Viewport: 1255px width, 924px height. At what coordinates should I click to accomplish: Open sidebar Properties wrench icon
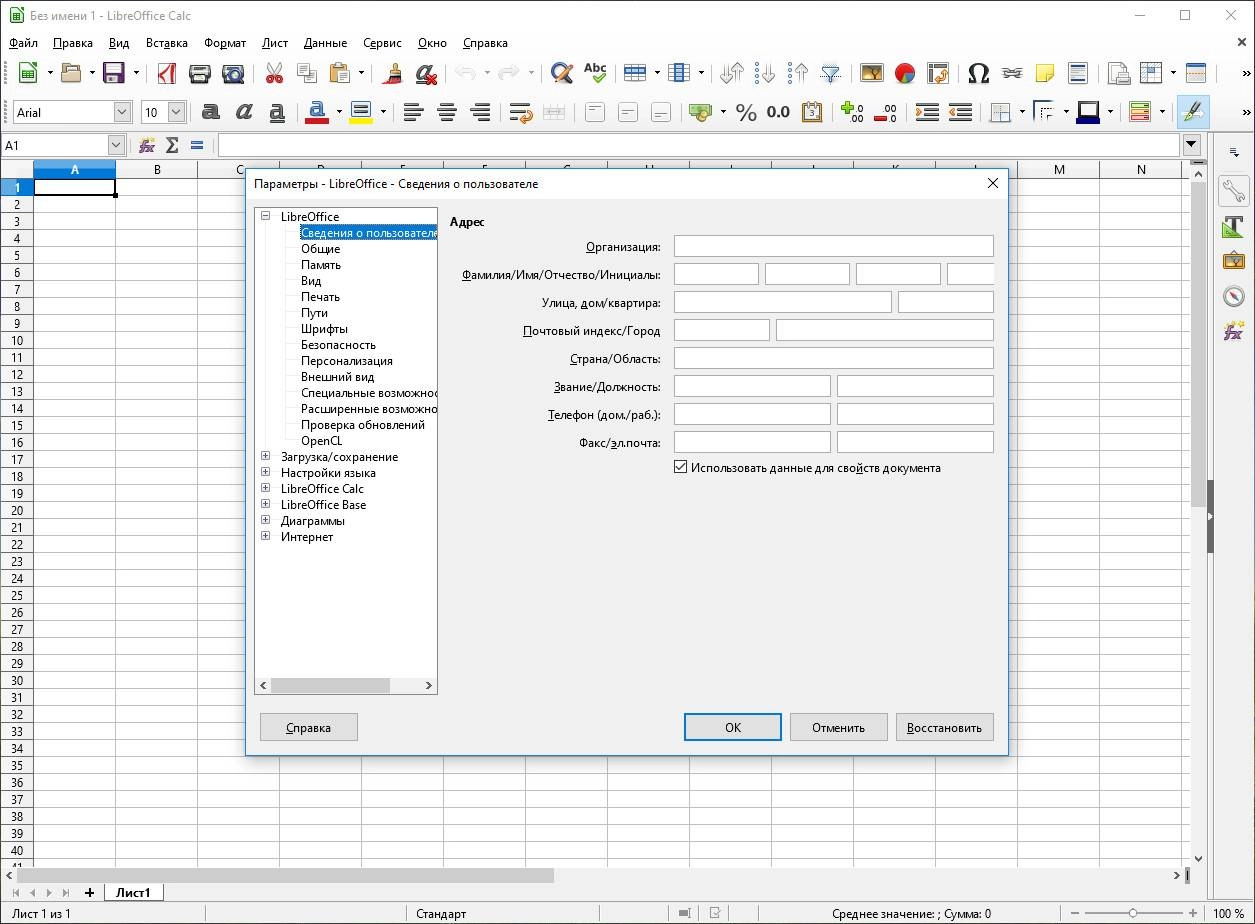pyautogui.click(x=1234, y=189)
